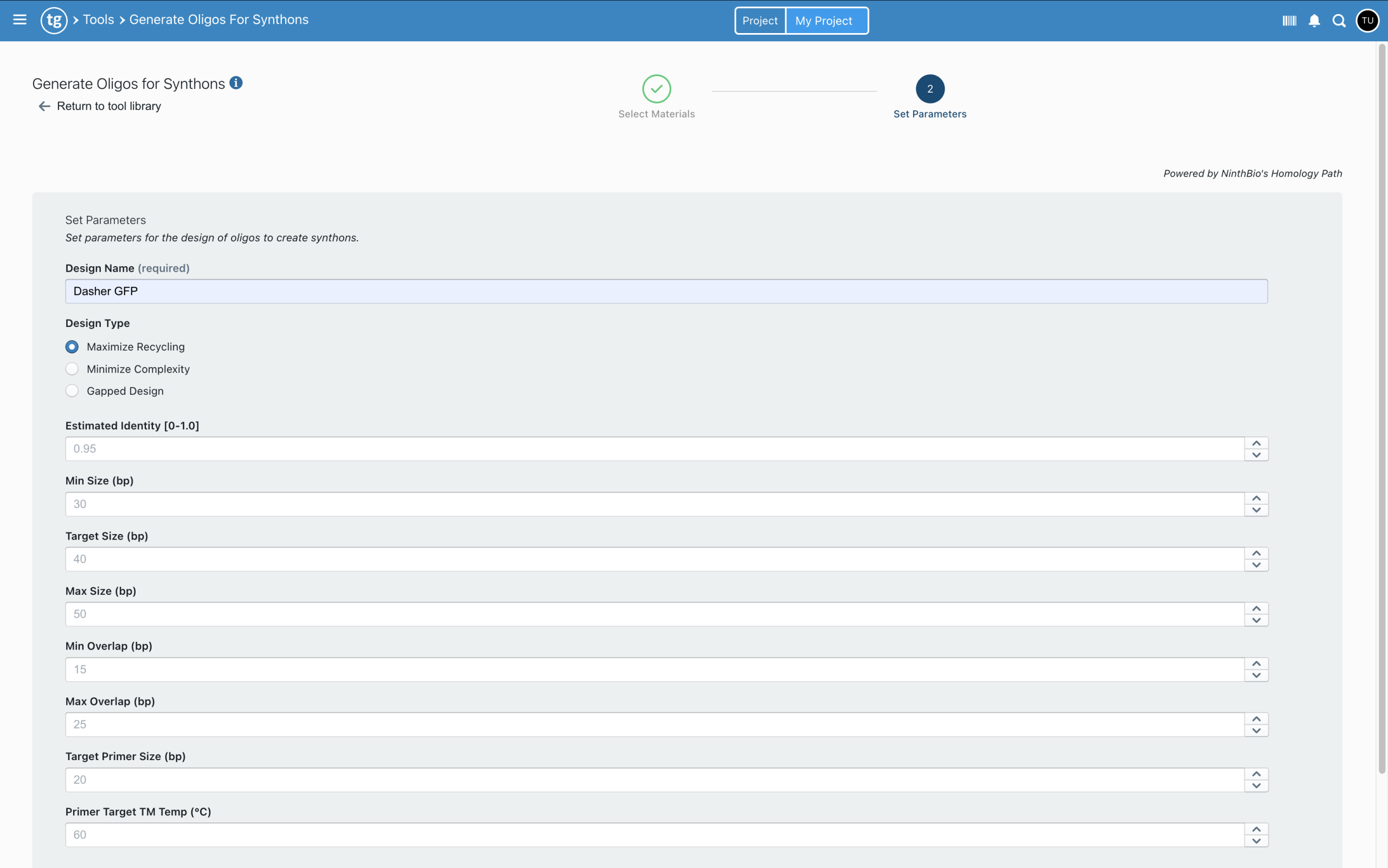Image resolution: width=1388 pixels, height=868 pixels.
Task: Increment the Min Size stepper up
Action: point(1257,498)
